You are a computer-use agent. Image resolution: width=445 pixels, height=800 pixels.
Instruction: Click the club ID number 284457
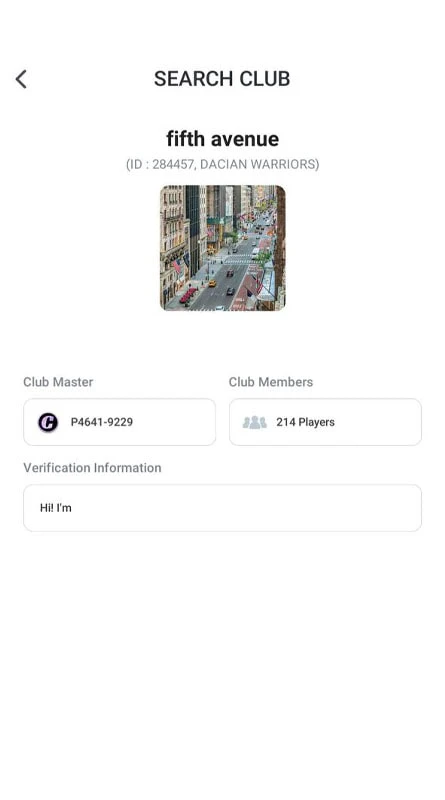(x=174, y=164)
